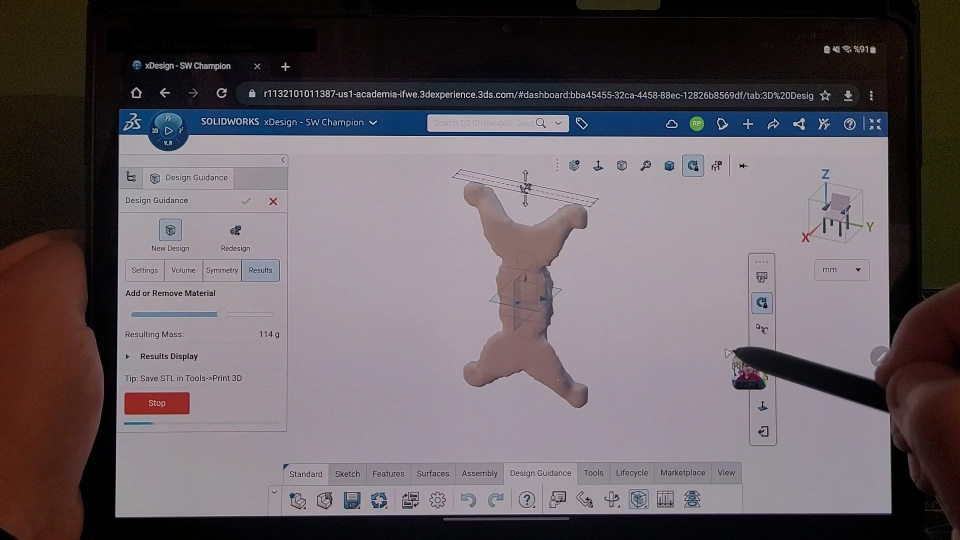The image size is (960, 540).
Task: Expand the Results Display section
Action: (128, 356)
